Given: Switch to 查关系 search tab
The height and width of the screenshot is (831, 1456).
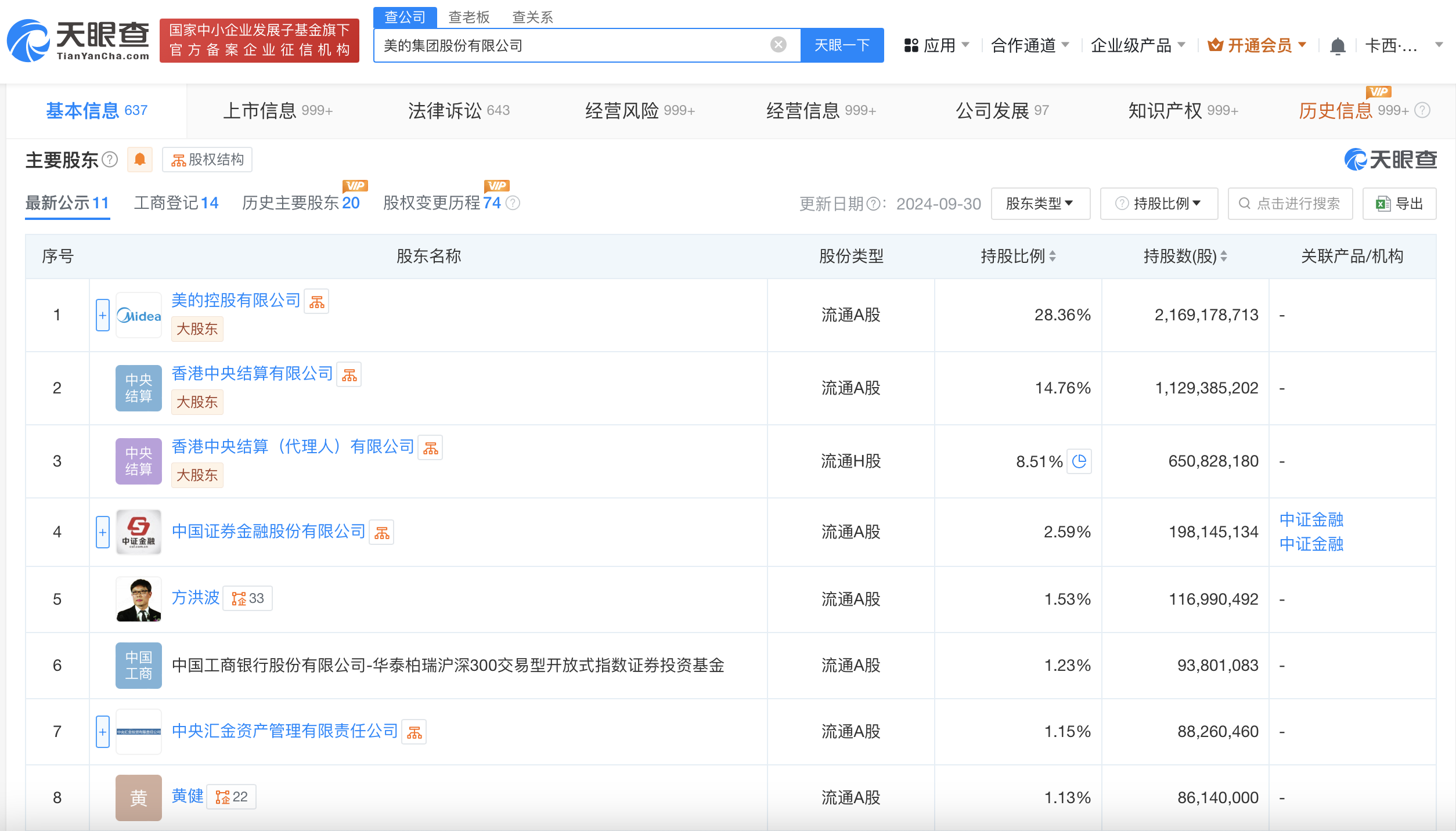Looking at the screenshot, I should pyautogui.click(x=532, y=17).
